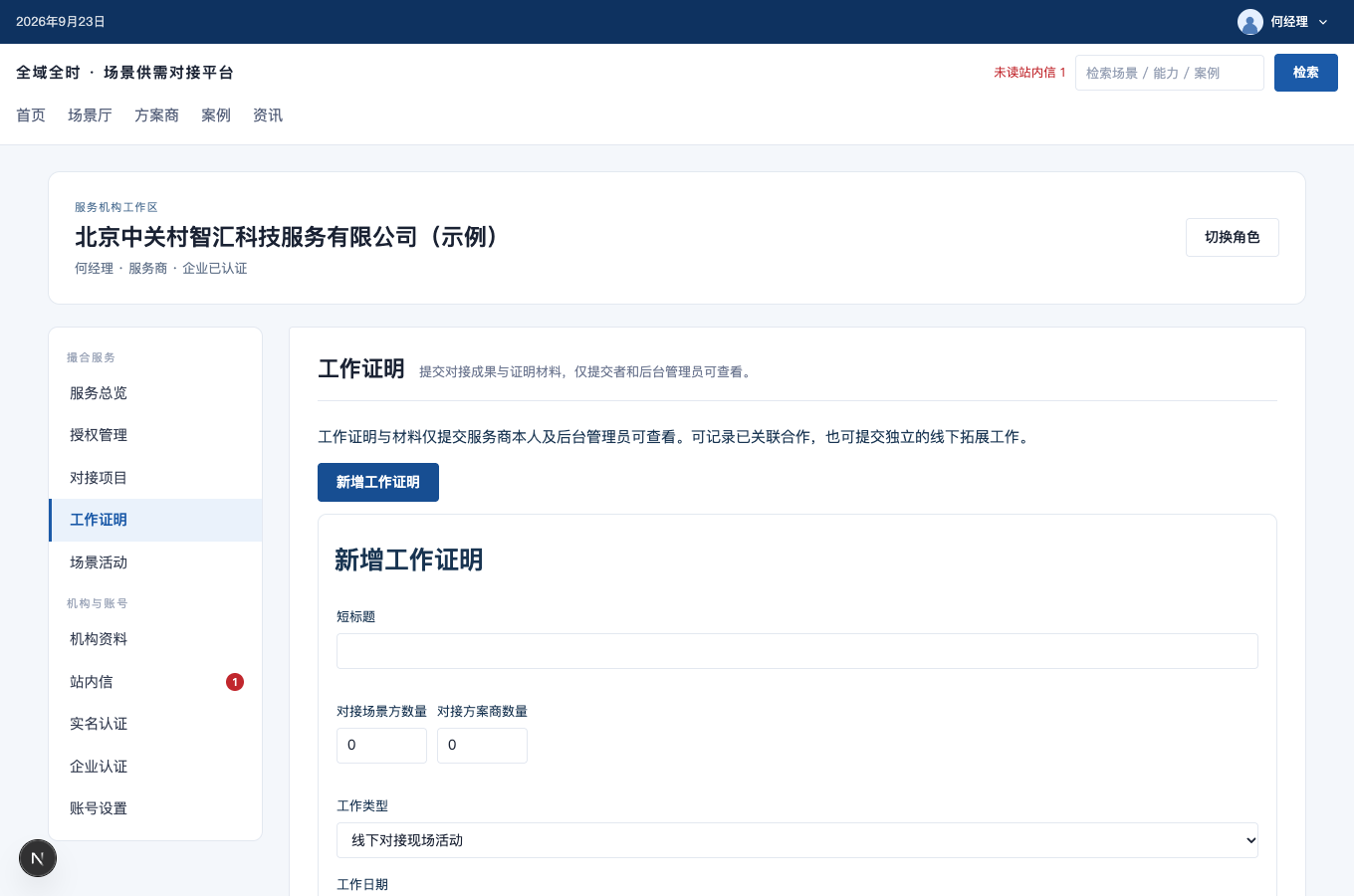1354x896 pixels.
Task: Open 对接项目 in the sidebar
Action: [x=156, y=478]
